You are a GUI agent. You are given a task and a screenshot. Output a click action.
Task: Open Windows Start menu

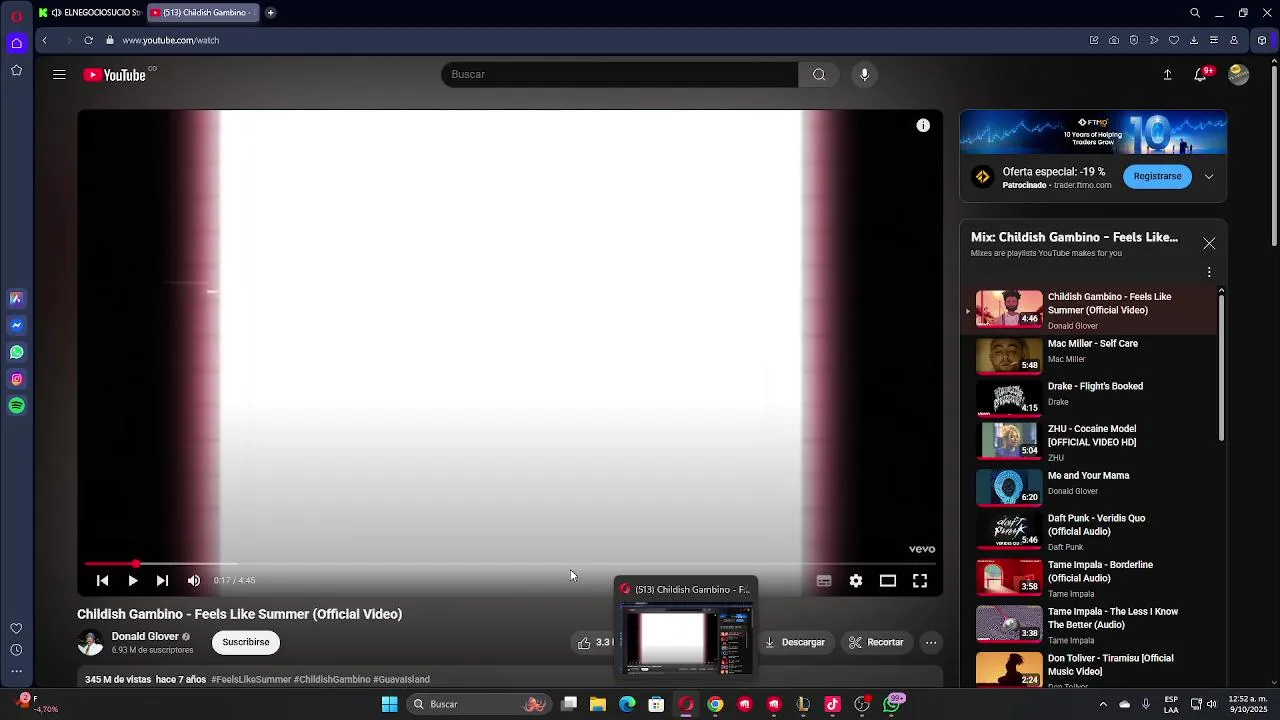(x=390, y=704)
